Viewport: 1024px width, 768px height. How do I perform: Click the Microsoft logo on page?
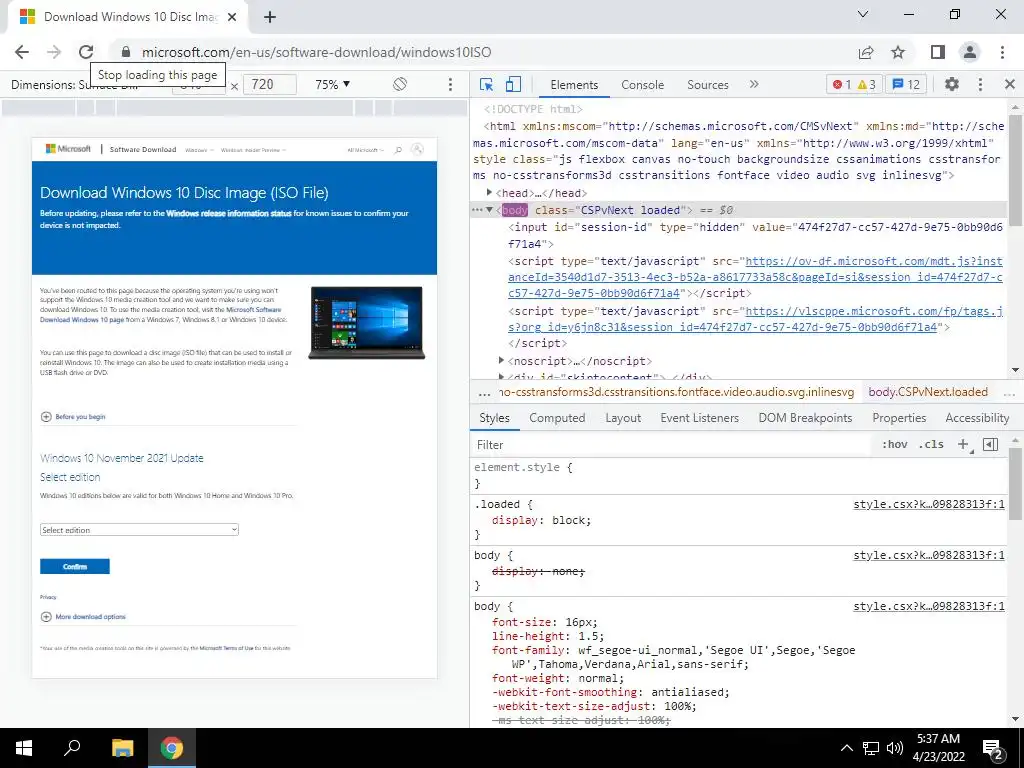click(x=68, y=149)
